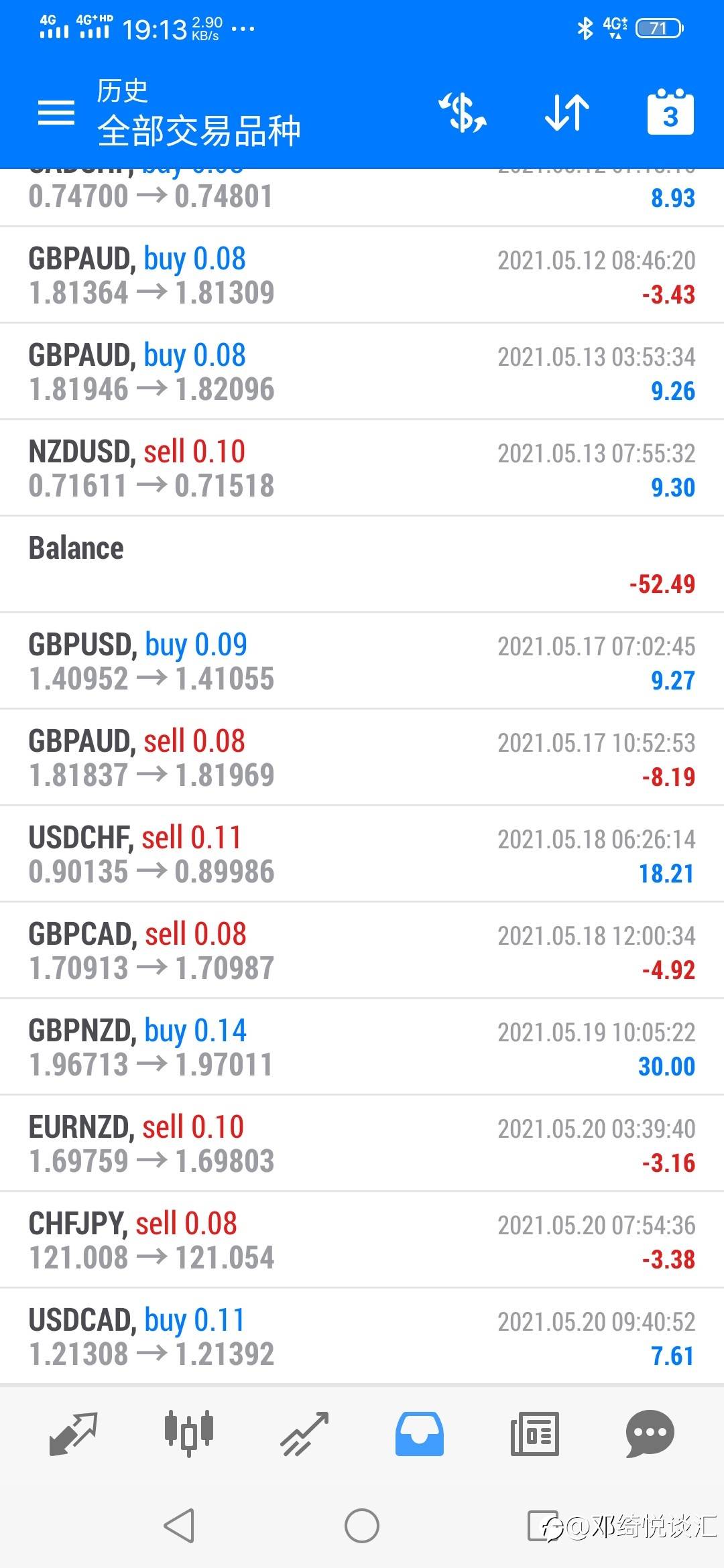
Task: Open the Trade tab with trend arrows
Action: (304, 1434)
